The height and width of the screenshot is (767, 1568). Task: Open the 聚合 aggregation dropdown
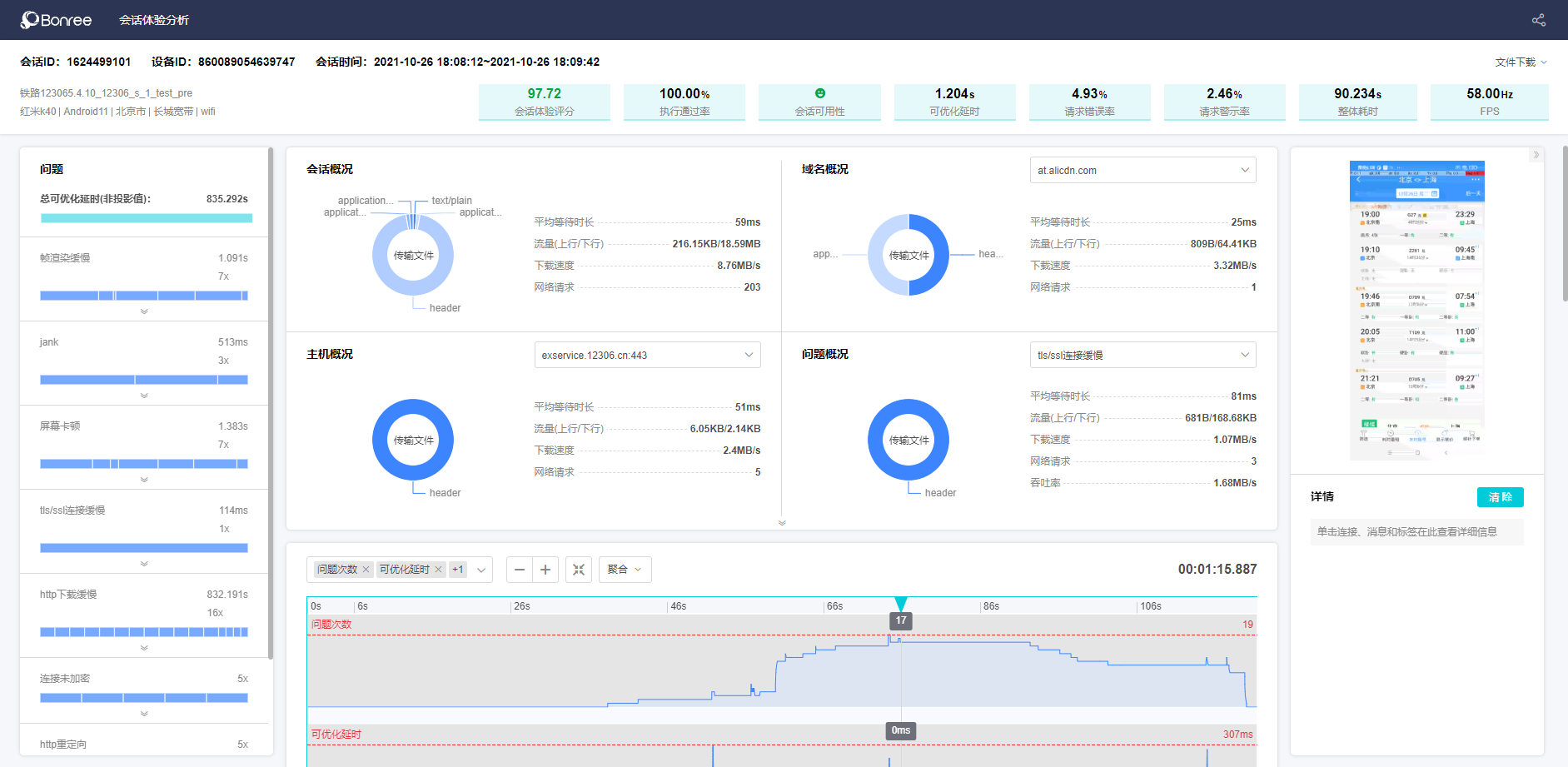click(x=625, y=570)
